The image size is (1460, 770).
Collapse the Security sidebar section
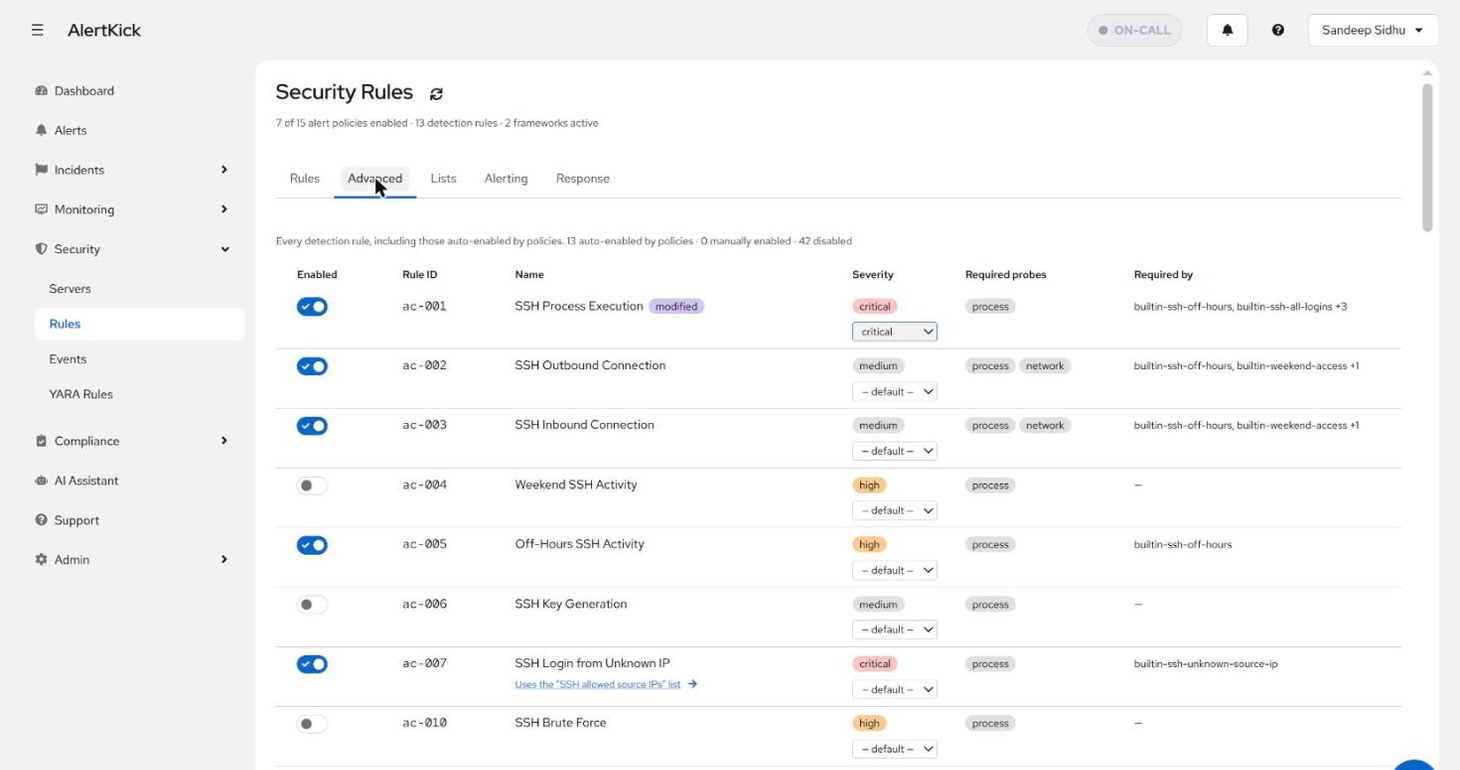click(224, 249)
